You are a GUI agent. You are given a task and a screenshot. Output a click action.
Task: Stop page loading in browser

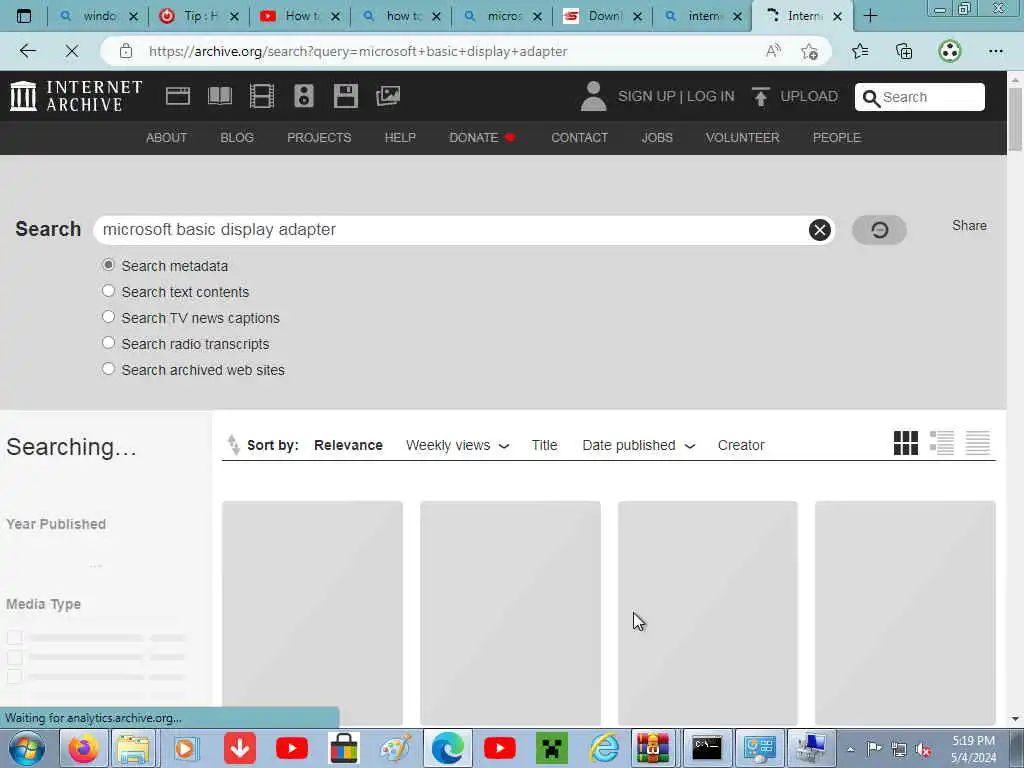tap(72, 51)
